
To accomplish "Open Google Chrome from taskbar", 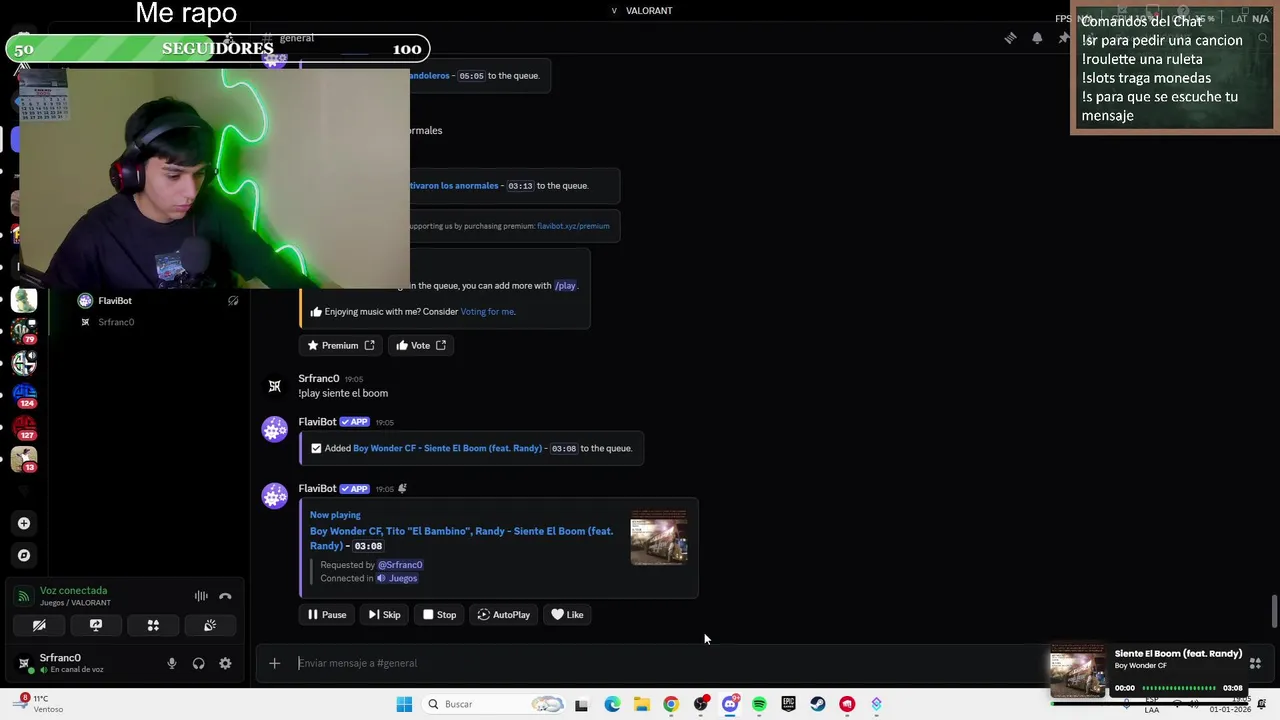I will pos(671,704).
